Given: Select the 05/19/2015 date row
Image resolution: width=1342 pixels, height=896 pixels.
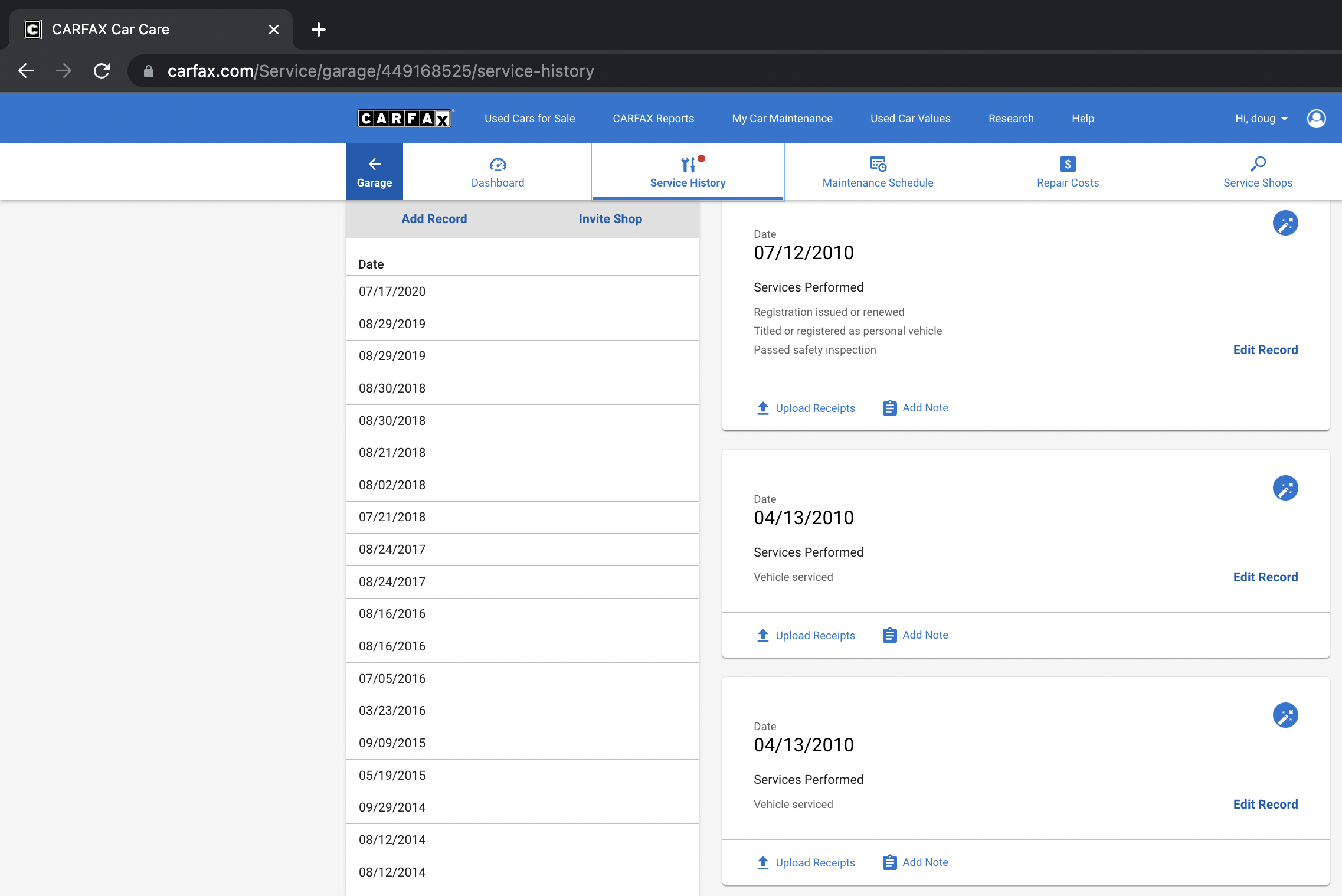Looking at the screenshot, I should [522, 776].
